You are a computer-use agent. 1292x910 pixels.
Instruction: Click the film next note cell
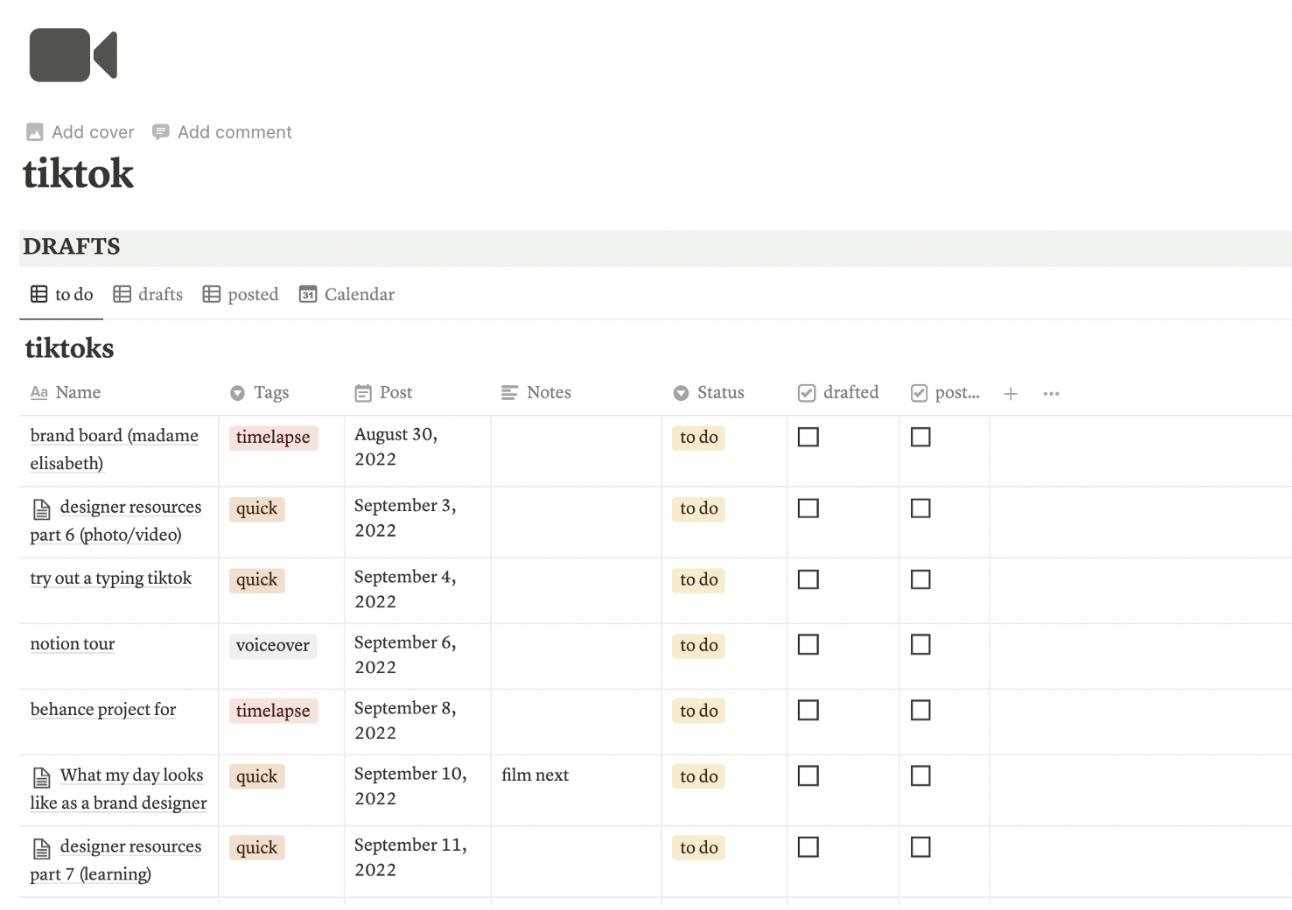576,790
